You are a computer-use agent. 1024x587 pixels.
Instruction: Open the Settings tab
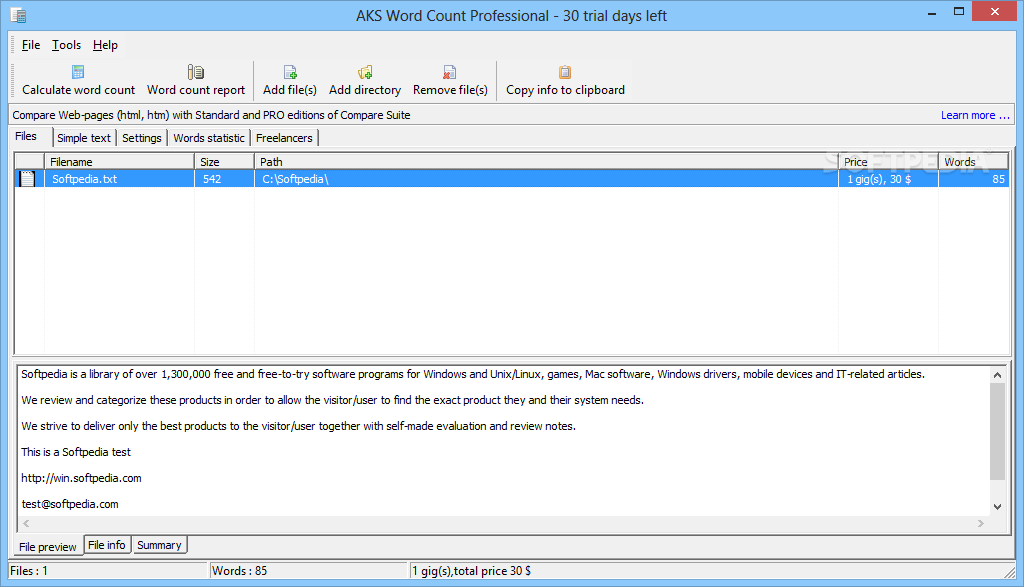(x=142, y=138)
